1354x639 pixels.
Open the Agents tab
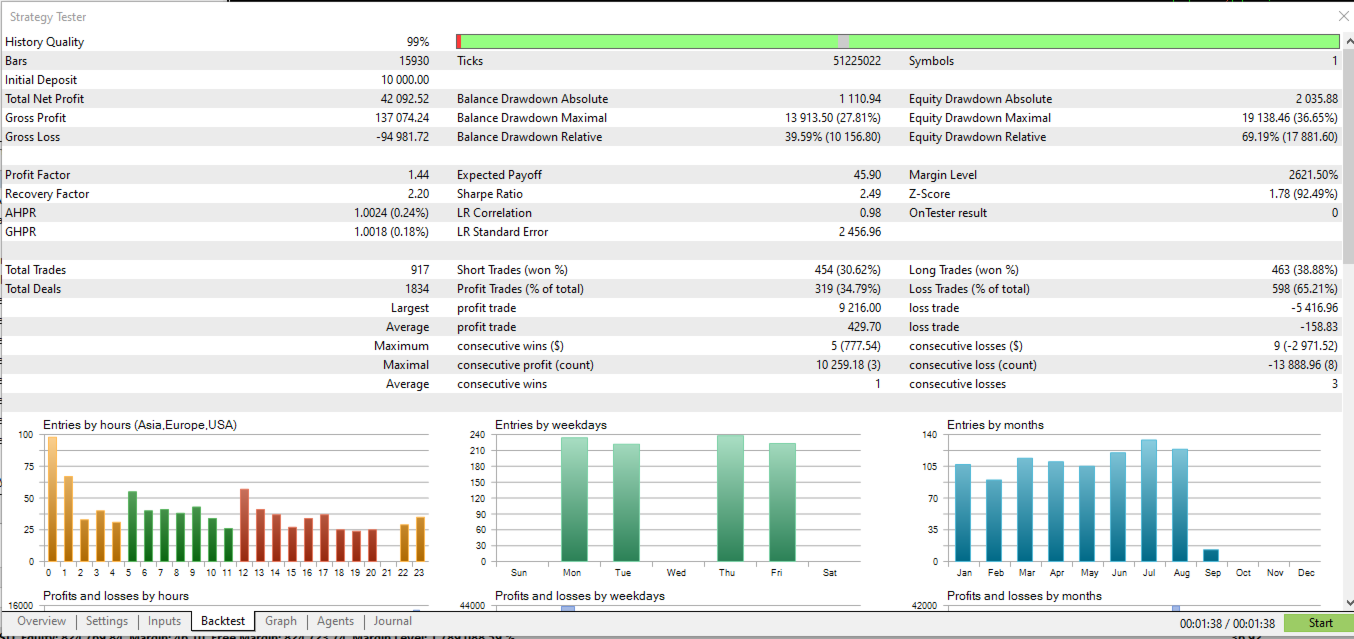(335, 622)
